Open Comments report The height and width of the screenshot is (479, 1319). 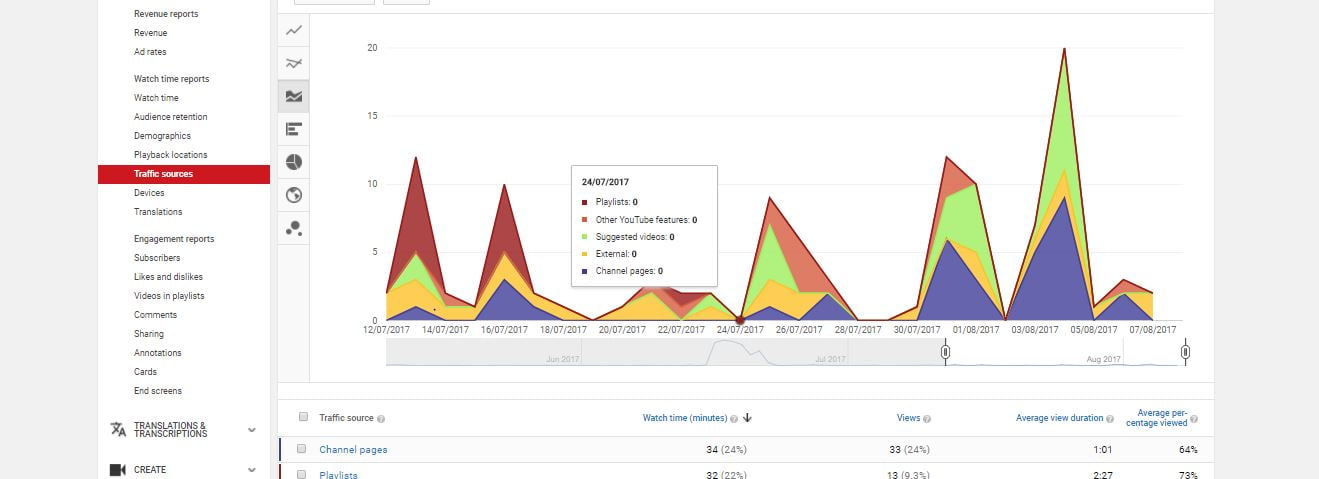click(156, 315)
